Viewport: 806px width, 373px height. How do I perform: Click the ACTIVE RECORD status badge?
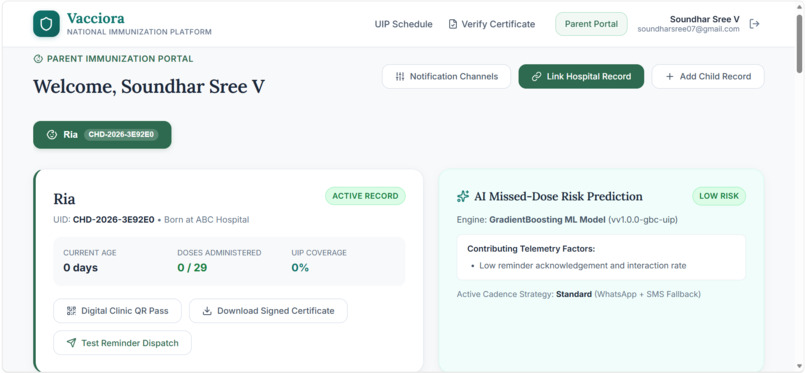coord(365,196)
